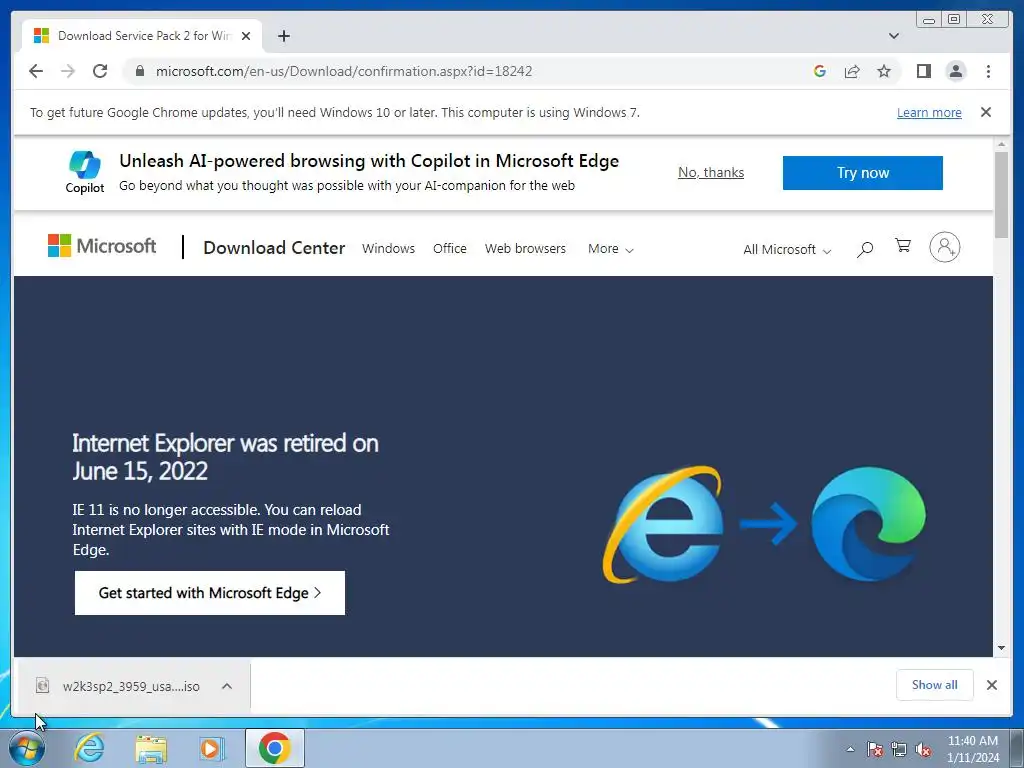Open Windows Explorer from taskbar
The image size is (1024, 768).
[x=151, y=748]
